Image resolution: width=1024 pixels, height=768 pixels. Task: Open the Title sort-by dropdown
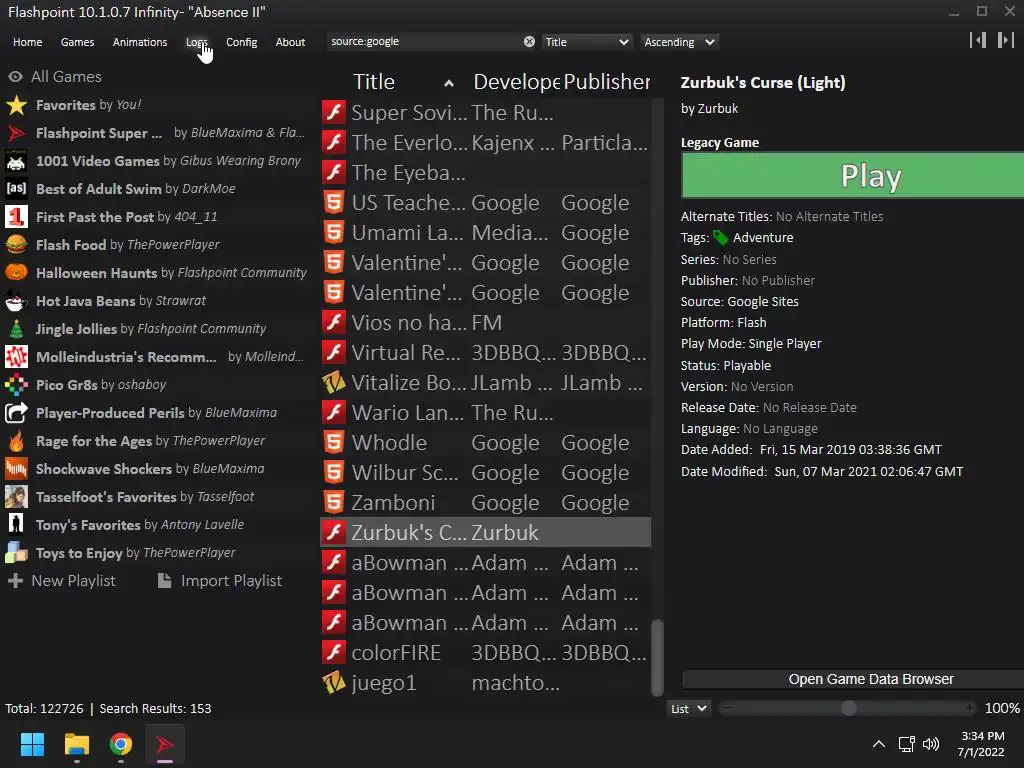tap(586, 42)
